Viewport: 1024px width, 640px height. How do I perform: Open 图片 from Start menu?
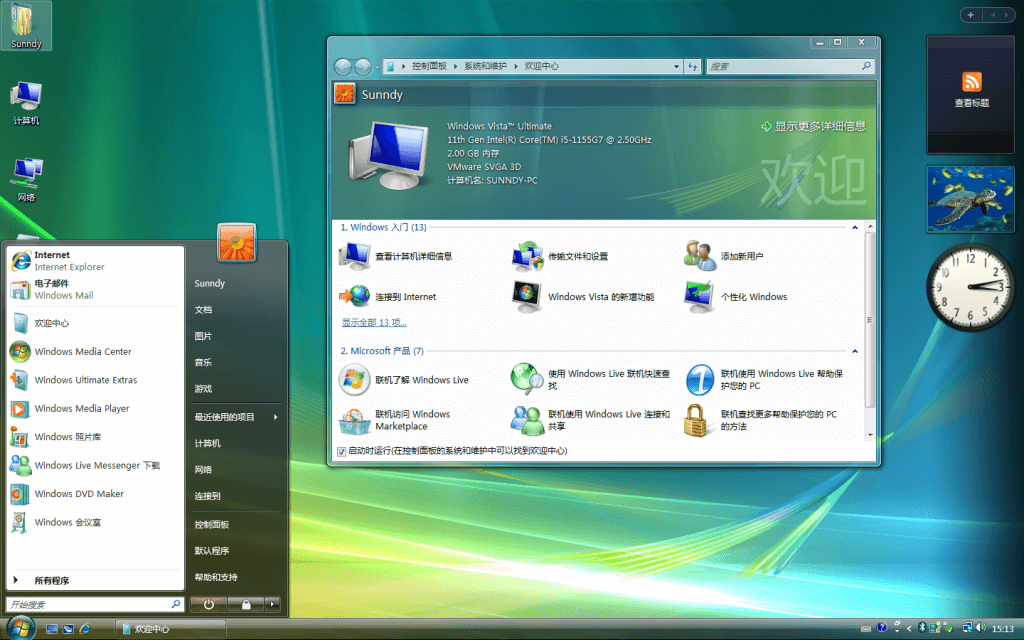click(x=203, y=336)
